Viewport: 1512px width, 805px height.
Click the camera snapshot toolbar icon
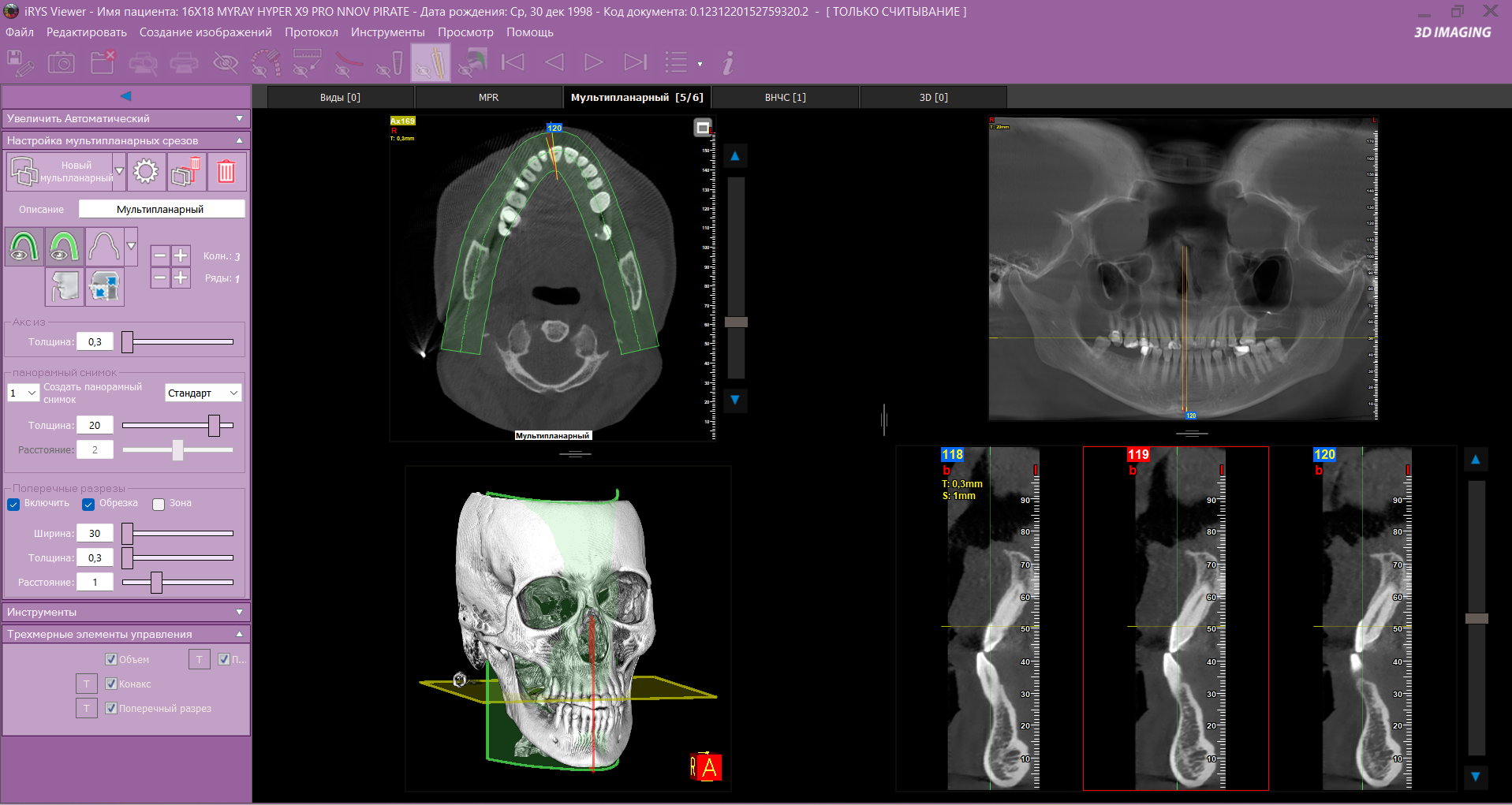point(61,62)
